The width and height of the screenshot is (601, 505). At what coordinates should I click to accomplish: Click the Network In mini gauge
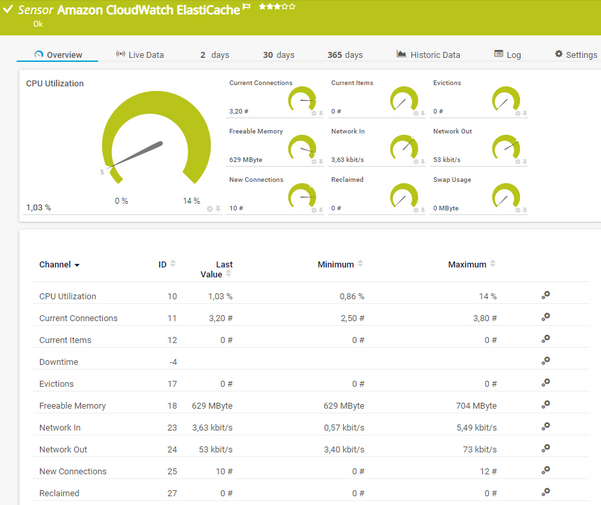pos(404,148)
